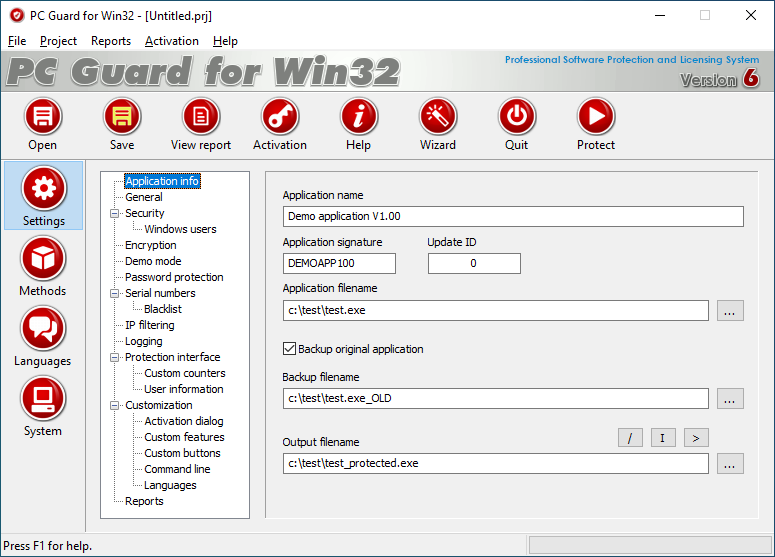Select Blacklist tree item
Image resolution: width=775 pixels, height=557 pixels.
point(163,309)
